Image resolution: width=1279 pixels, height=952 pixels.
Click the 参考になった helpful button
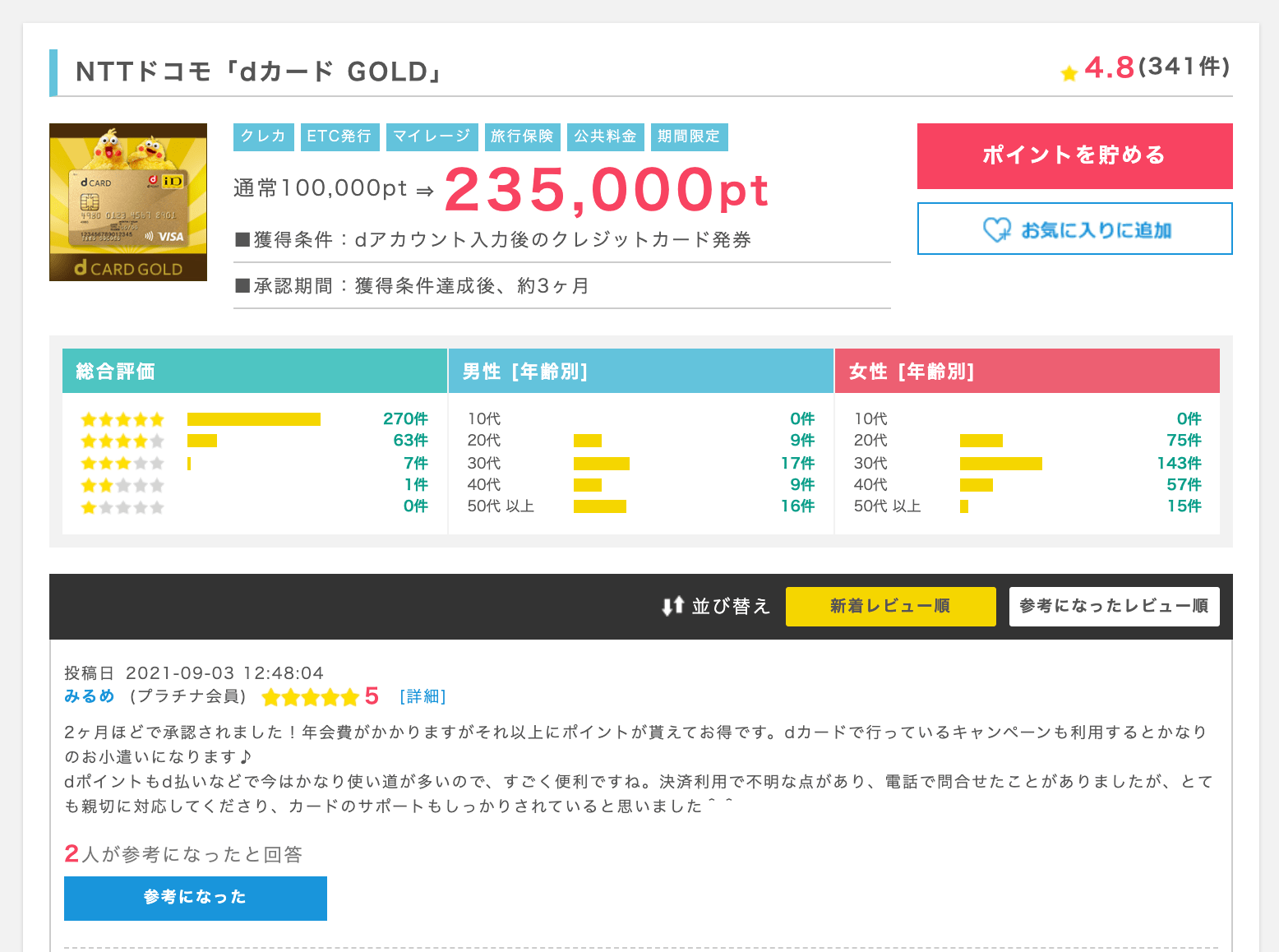(x=196, y=898)
